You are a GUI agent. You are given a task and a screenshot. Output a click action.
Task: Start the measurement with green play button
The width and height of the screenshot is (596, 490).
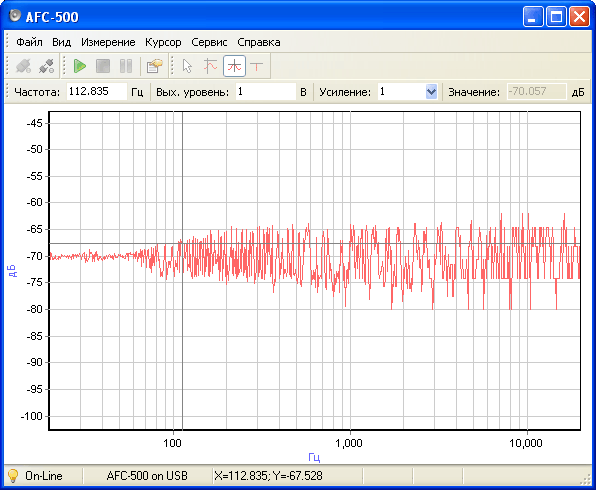(79, 66)
